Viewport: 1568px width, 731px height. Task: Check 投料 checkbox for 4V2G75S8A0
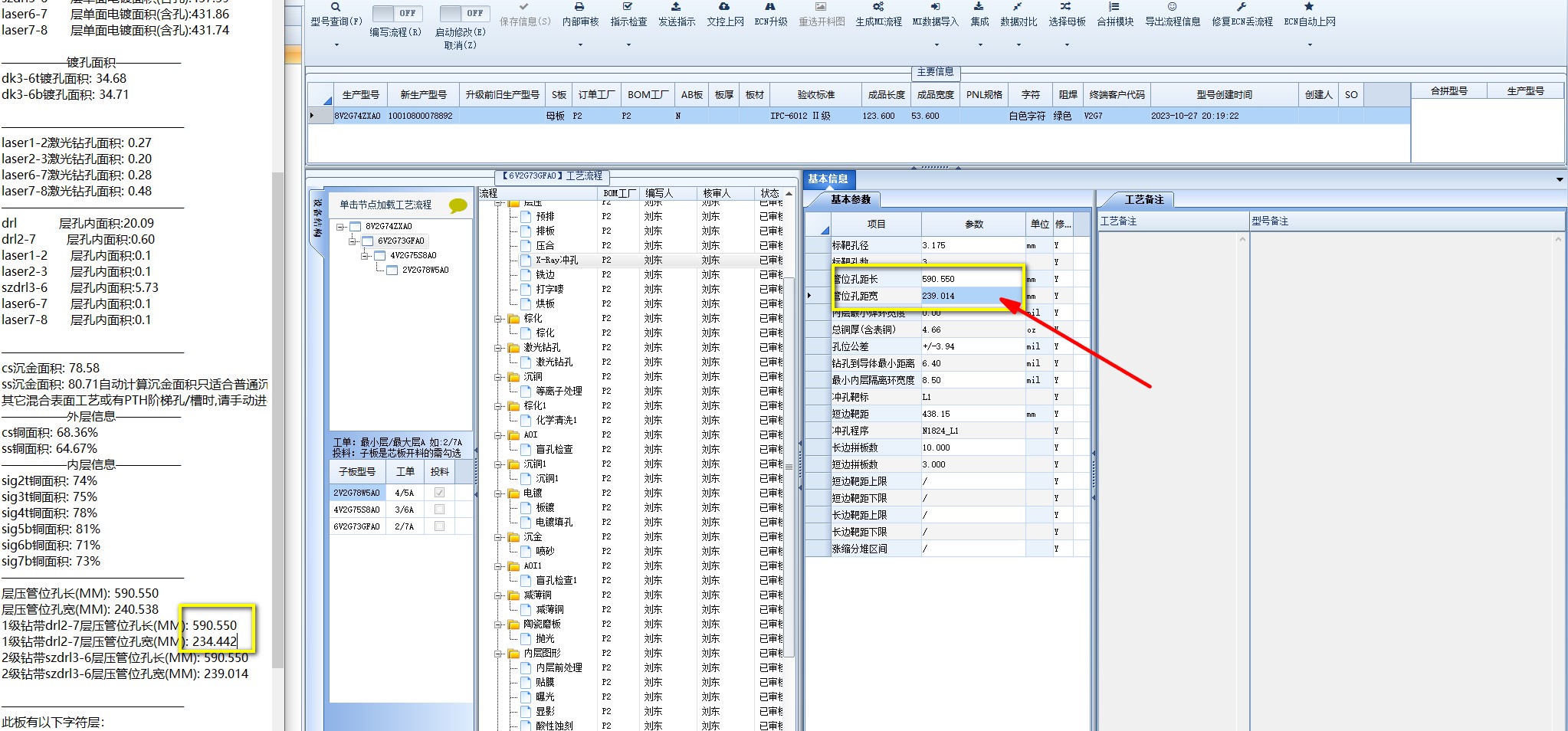[x=439, y=510]
